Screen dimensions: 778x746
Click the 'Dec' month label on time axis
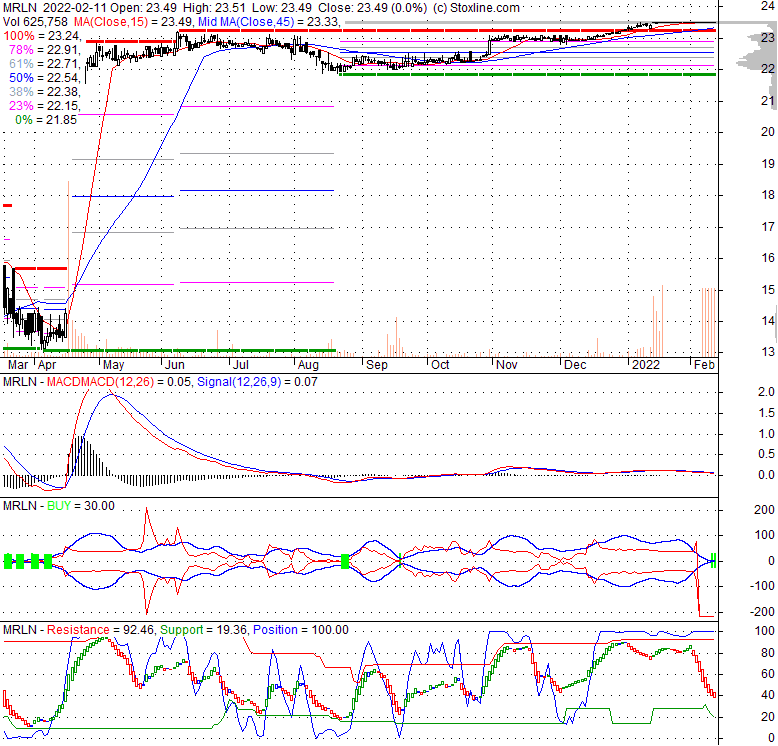tap(575, 365)
